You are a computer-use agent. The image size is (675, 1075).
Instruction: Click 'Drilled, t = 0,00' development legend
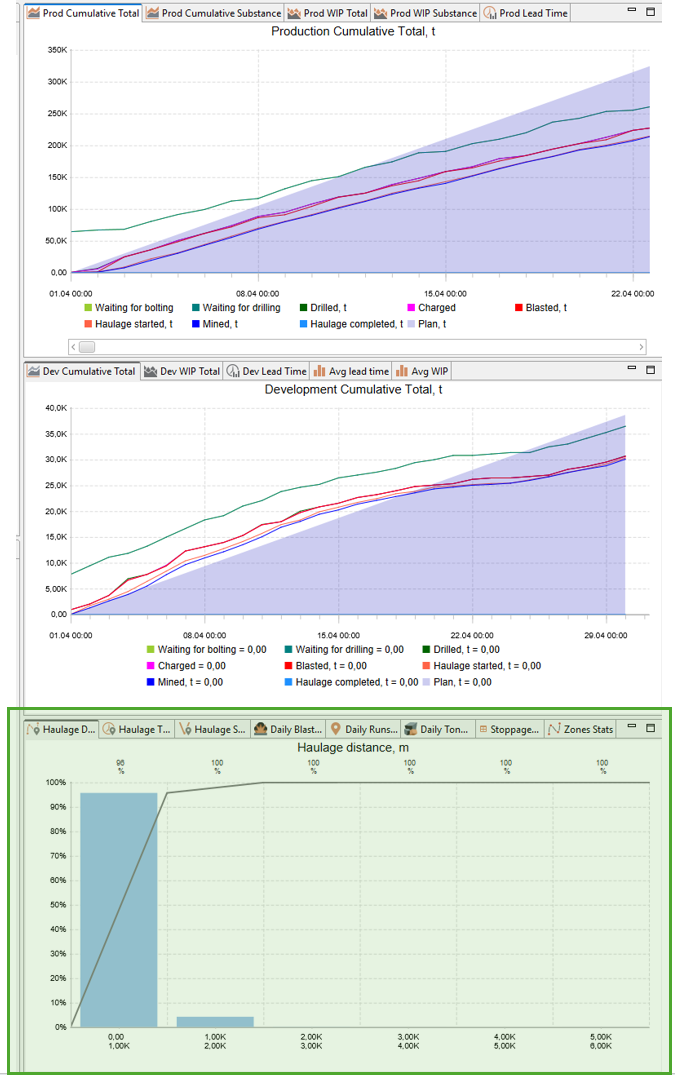pos(461,649)
